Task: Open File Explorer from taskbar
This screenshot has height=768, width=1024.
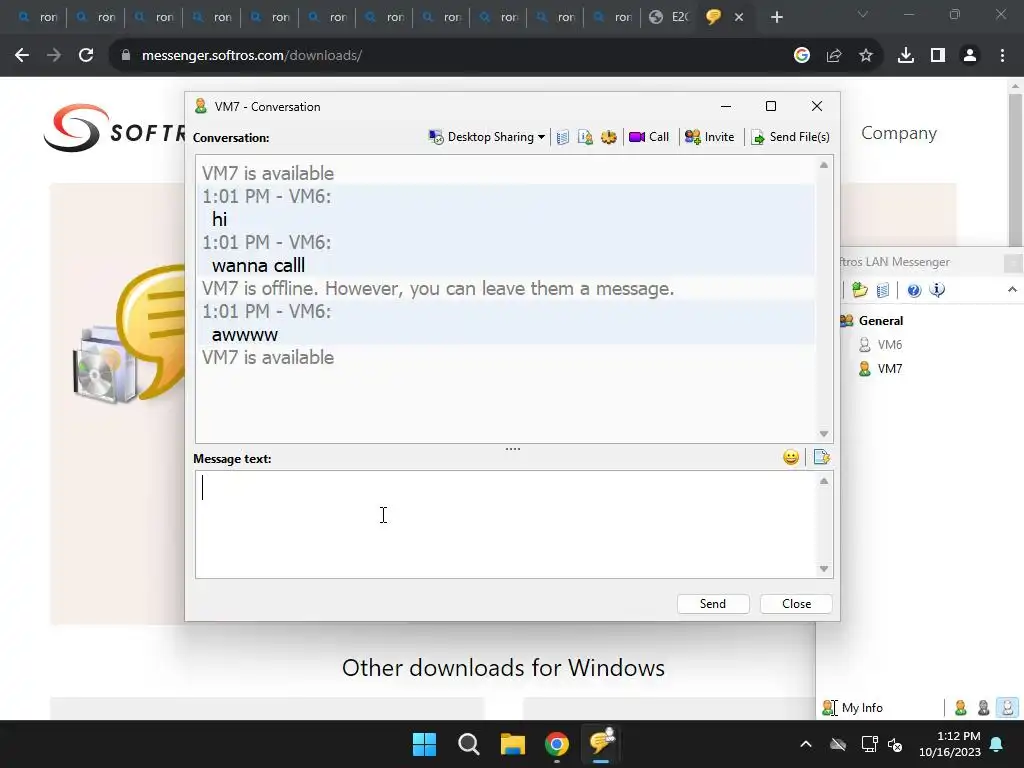Action: point(513,744)
